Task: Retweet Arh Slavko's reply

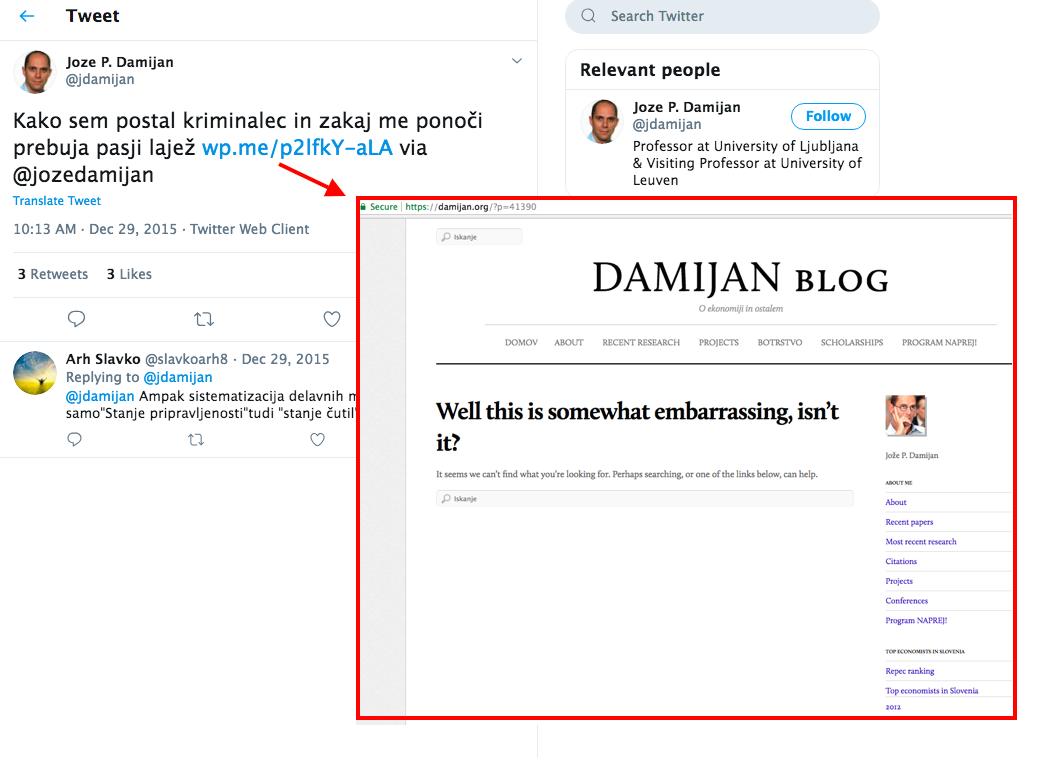Action: tap(196, 440)
